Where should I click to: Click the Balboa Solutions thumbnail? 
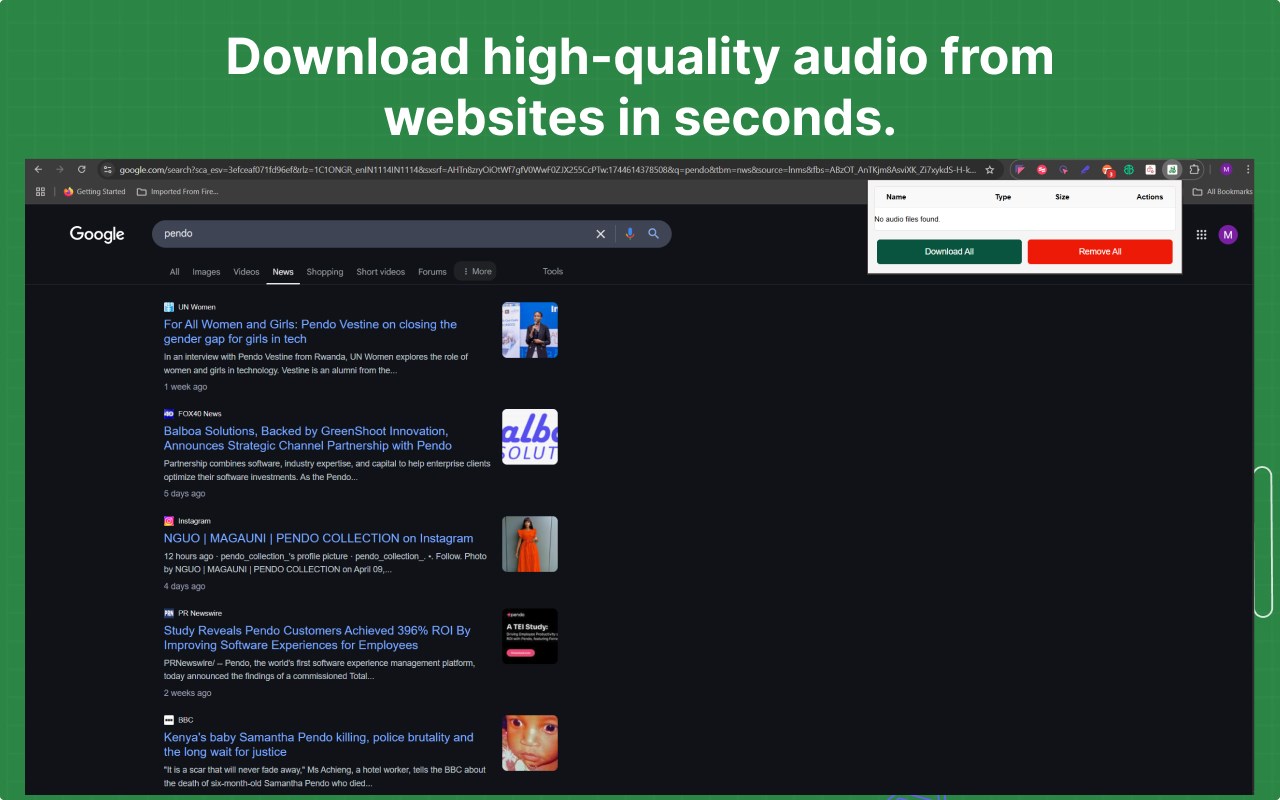(530, 437)
